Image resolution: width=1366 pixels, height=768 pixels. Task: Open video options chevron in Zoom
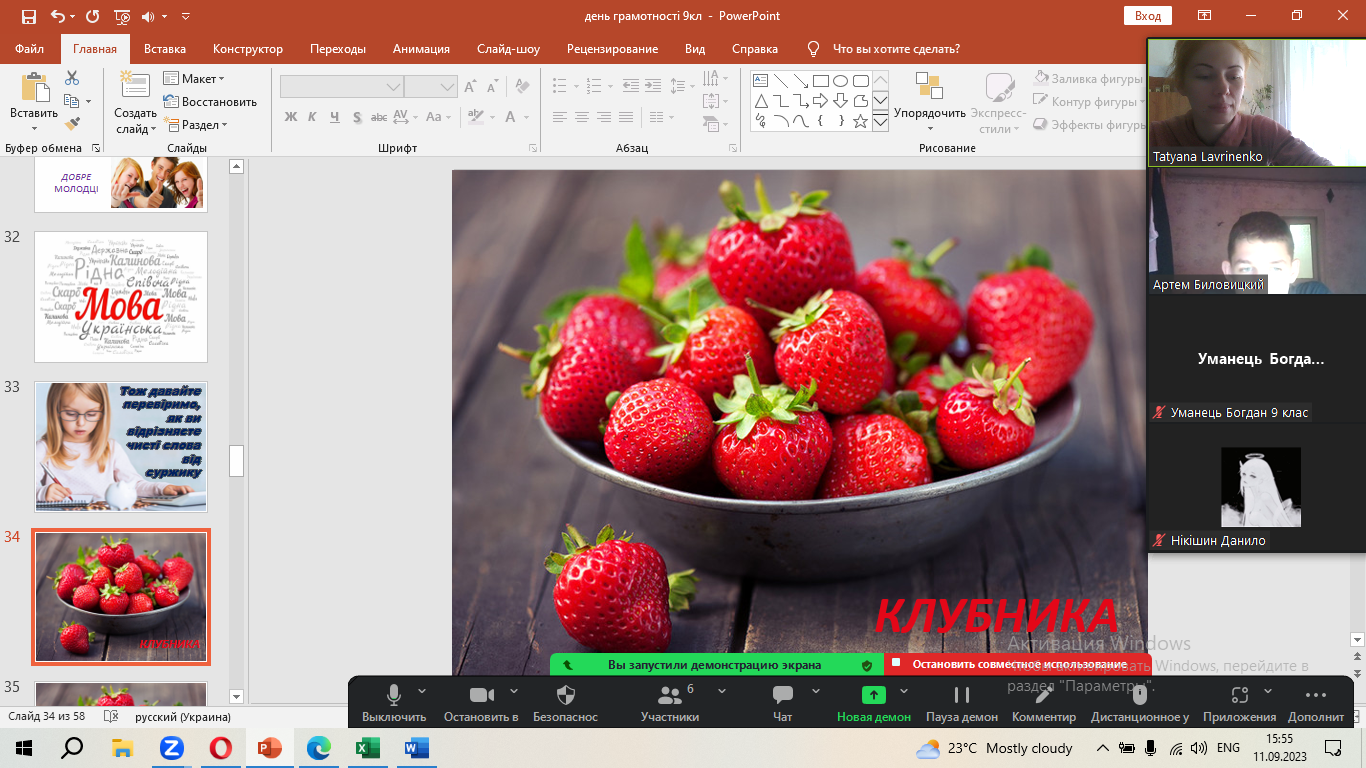(514, 690)
